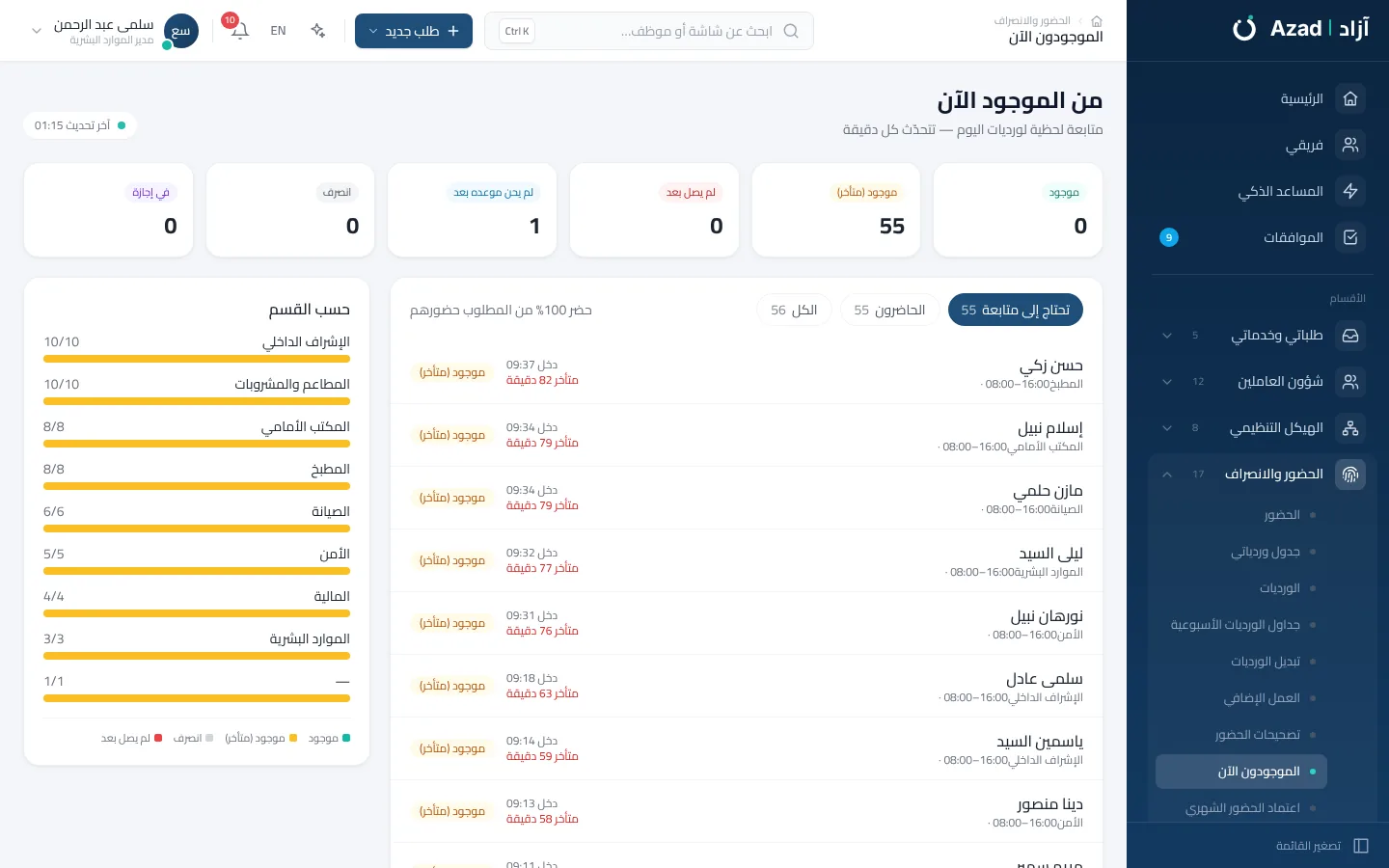The height and width of the screenshot is (868, 1389).
Task: Select the الكل filter tab
Action: [x=794, y=310]
